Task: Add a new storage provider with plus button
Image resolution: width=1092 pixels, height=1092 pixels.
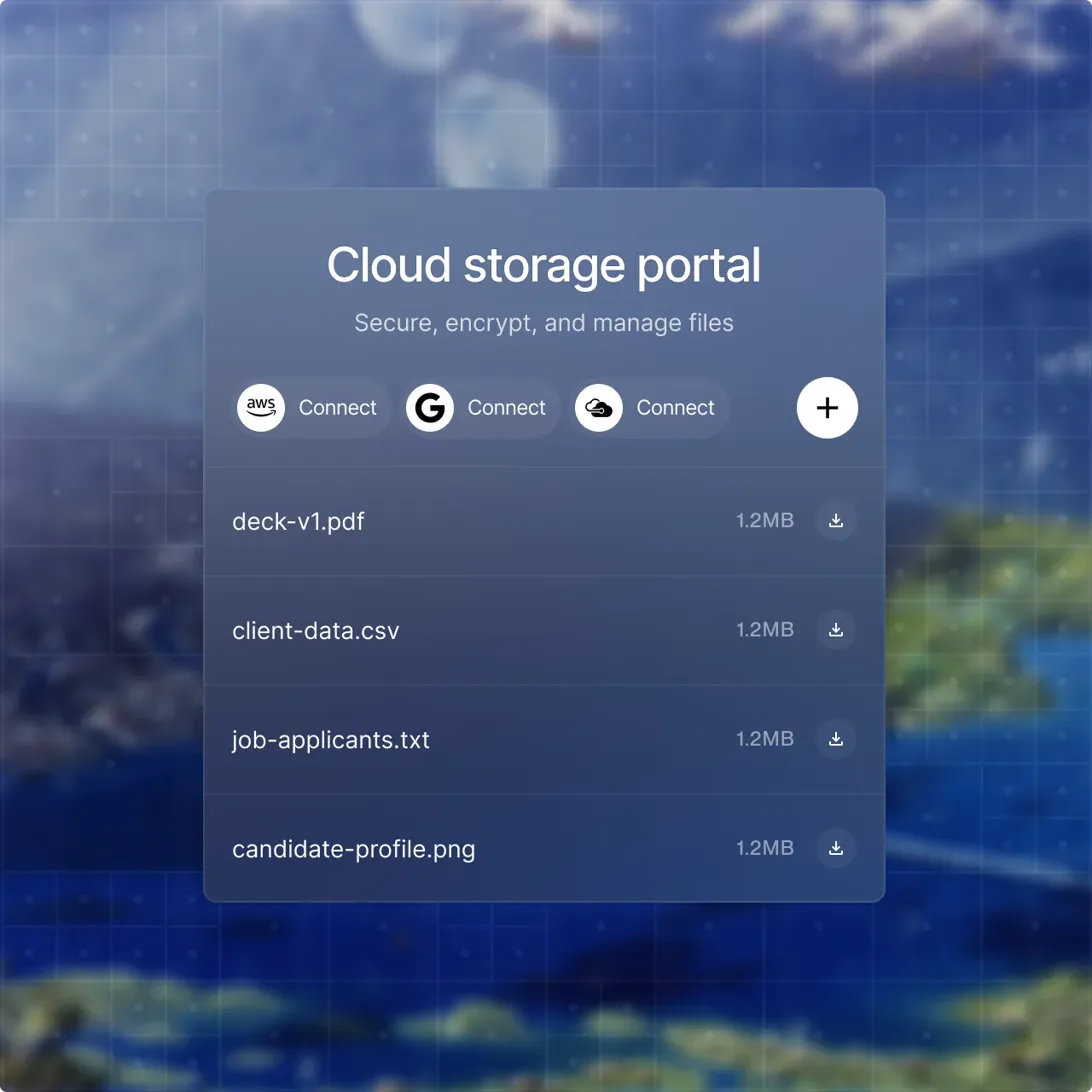Action: coord(827,407)
